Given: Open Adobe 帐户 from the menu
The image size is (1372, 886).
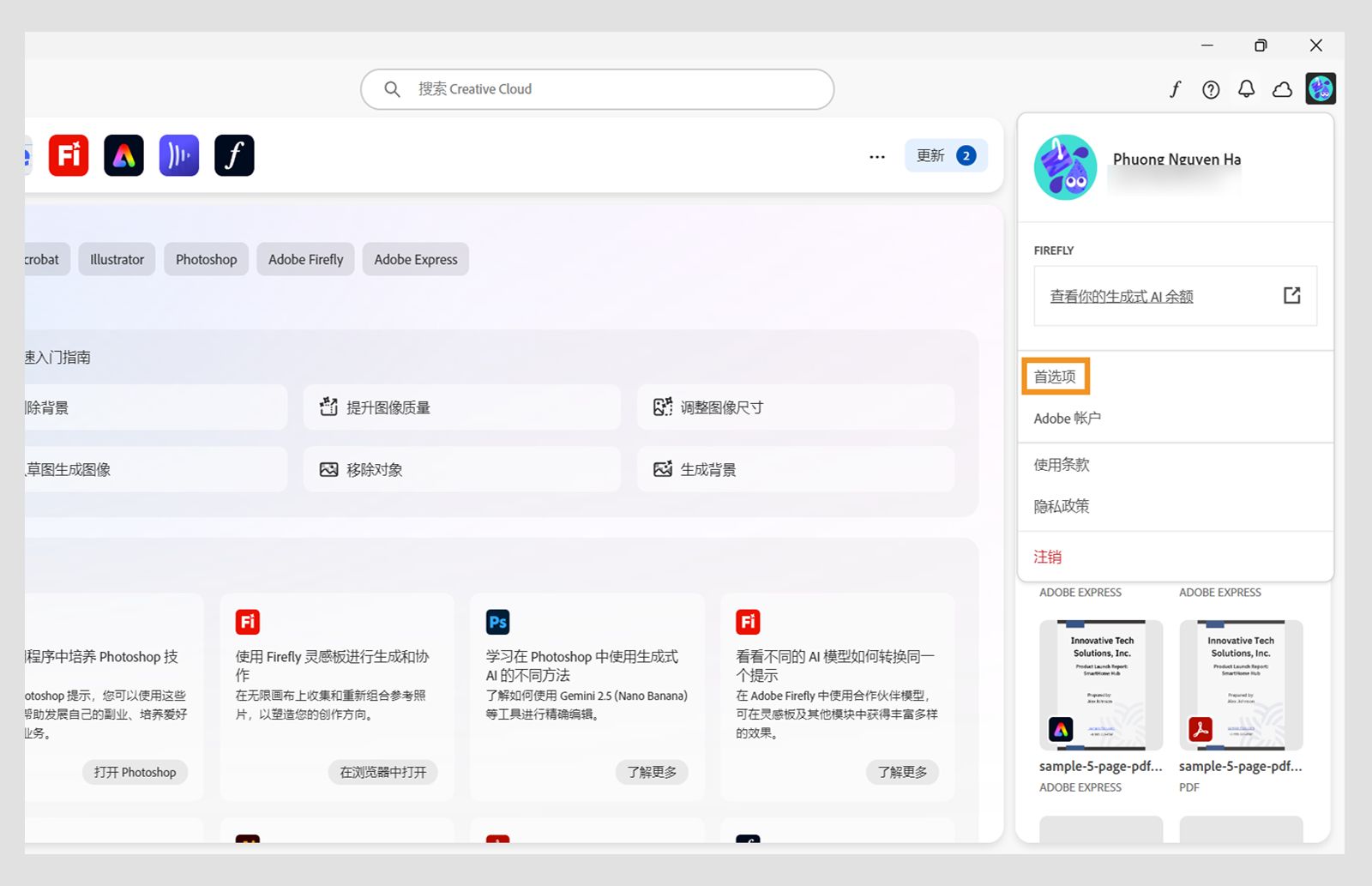Looking at the screenshot, I should pos(1068,419).
